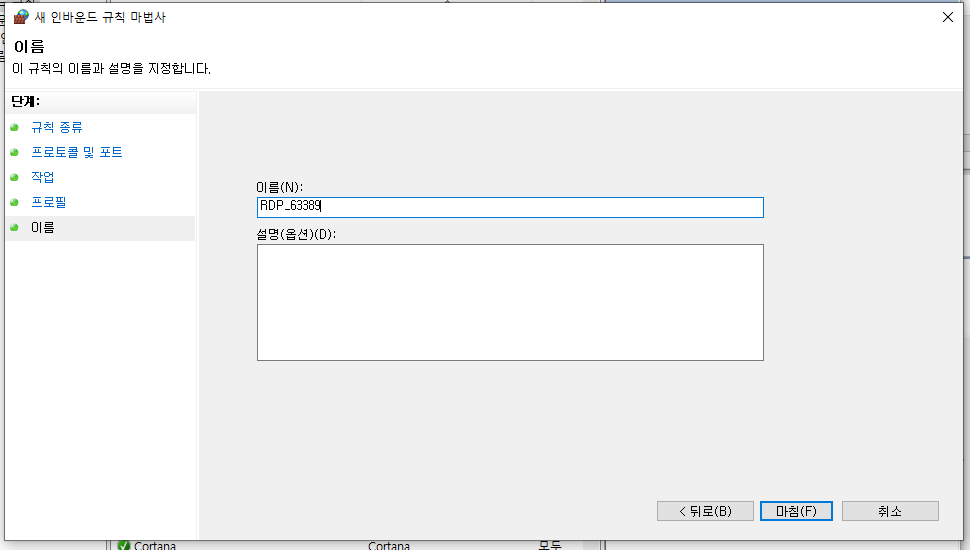Screen dimensions: 970x550
Task: Select the Cortana rule name in background list
Action: tap(155, 546)
